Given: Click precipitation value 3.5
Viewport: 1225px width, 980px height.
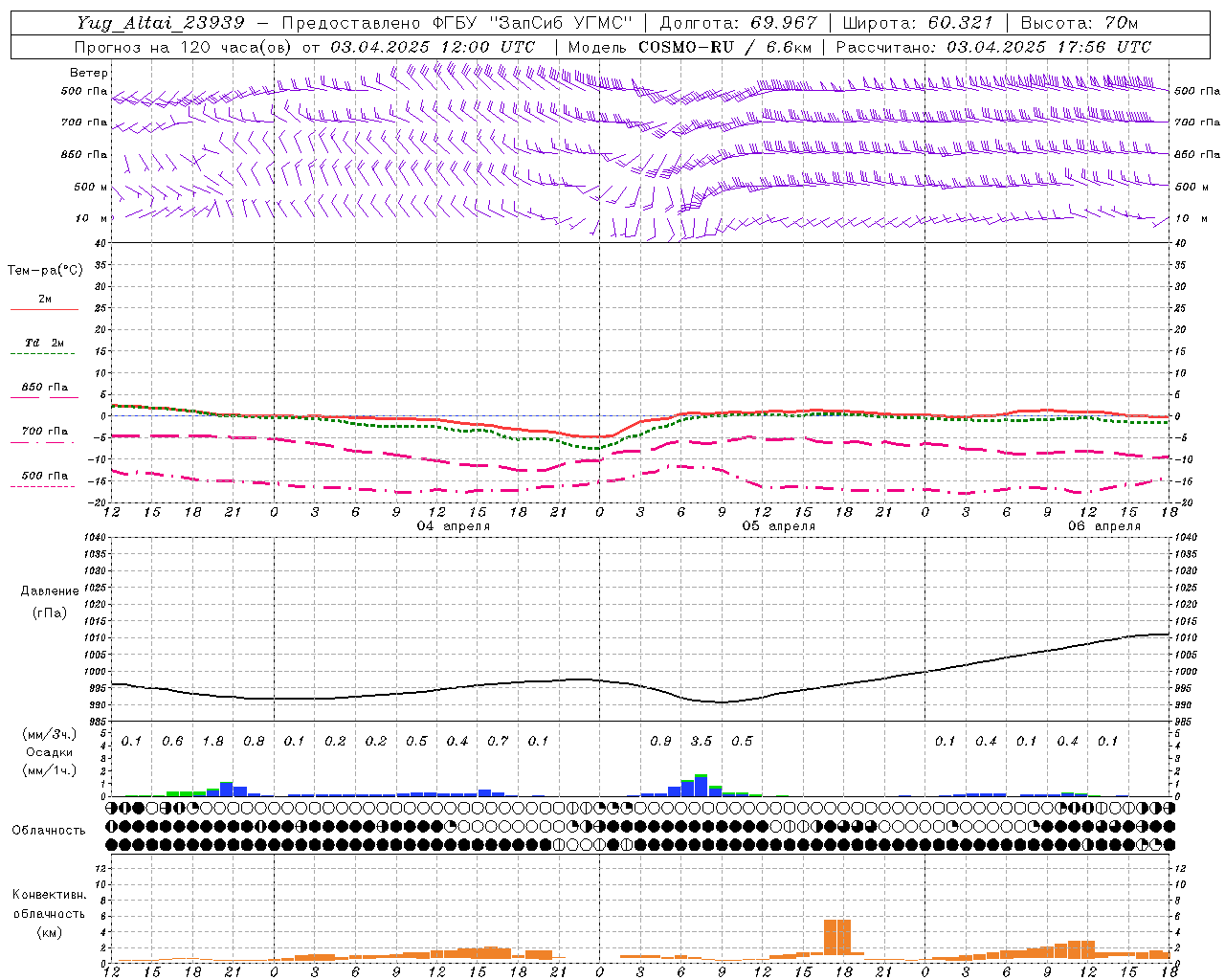Looking at the screenshot, I should pyautogui.click(x=701, y=741).
